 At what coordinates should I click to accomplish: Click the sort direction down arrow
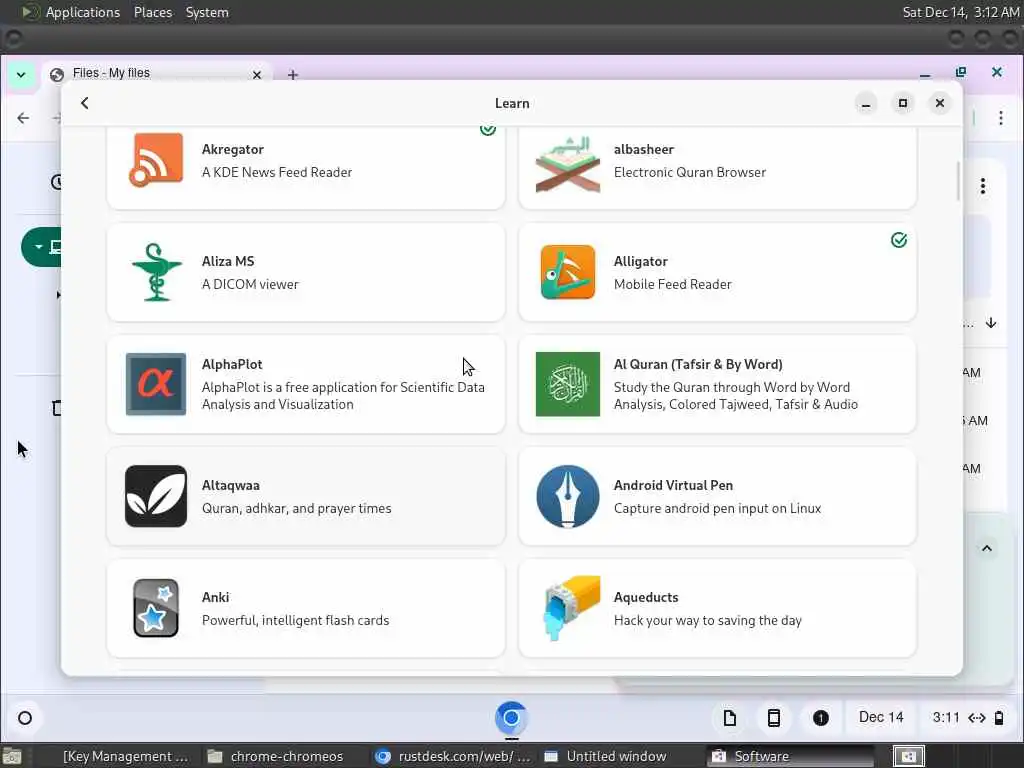pos(991,323)
